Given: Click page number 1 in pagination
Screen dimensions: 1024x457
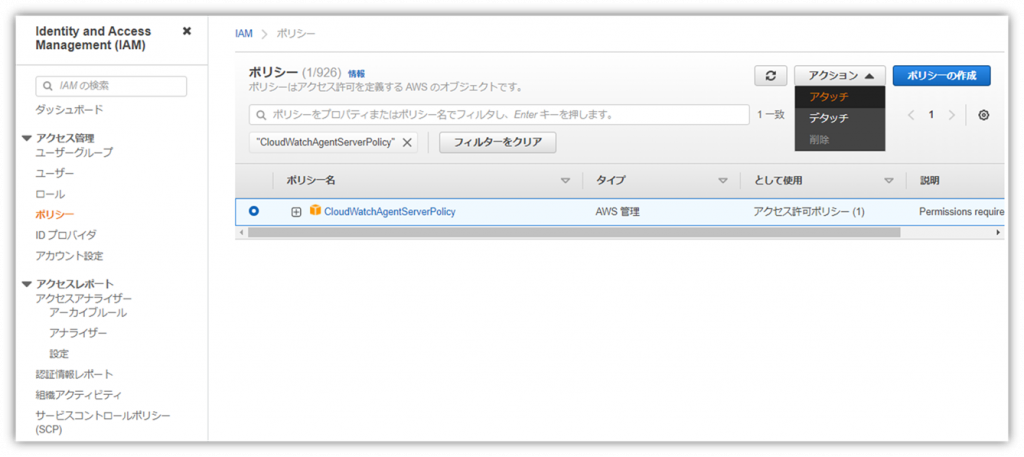Looking at the screenshot, I should [x=931, y=115].
